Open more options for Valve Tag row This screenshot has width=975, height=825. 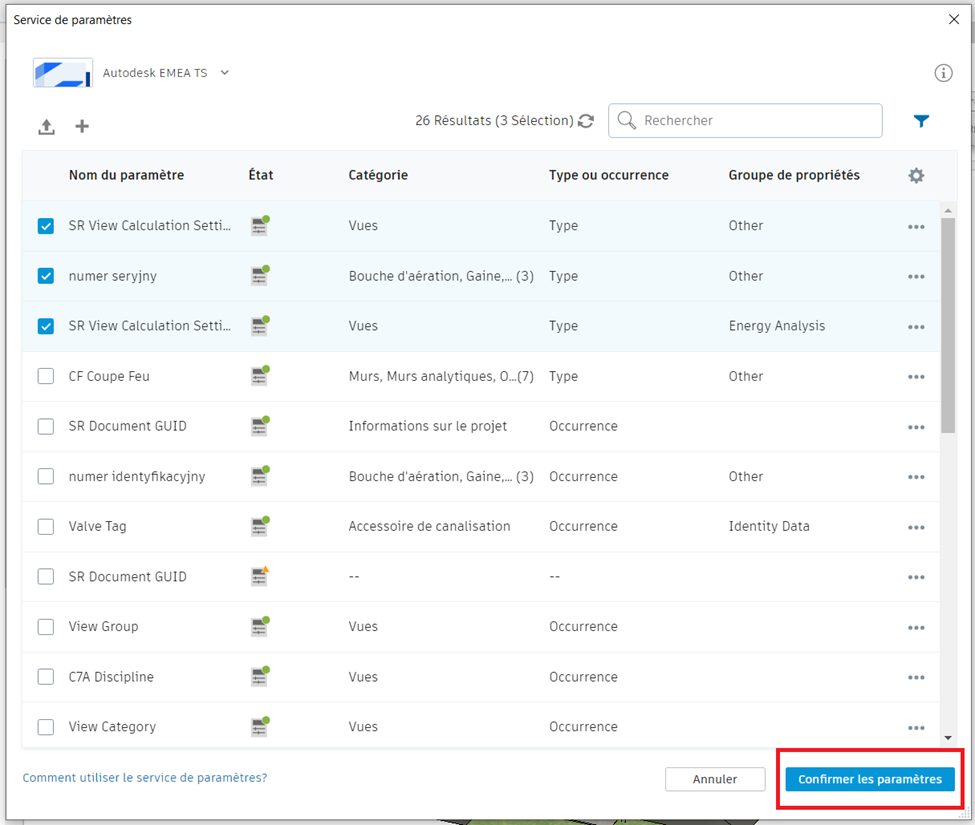coord(915,527)
